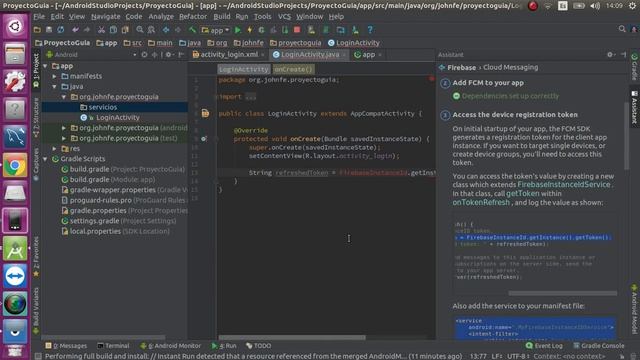Open the VCS menu
Viewport: 640px width, 360px height.
284,17
